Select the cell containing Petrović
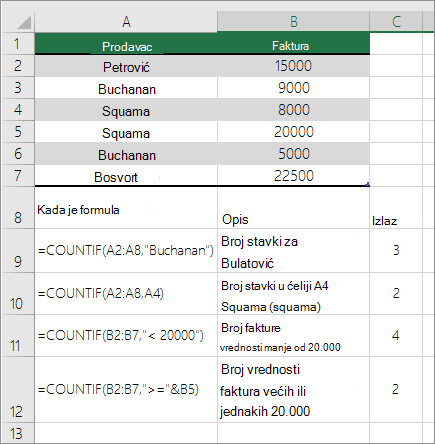Image resolution: width=435 pixels, height=444 pixels. click(126, 66)
